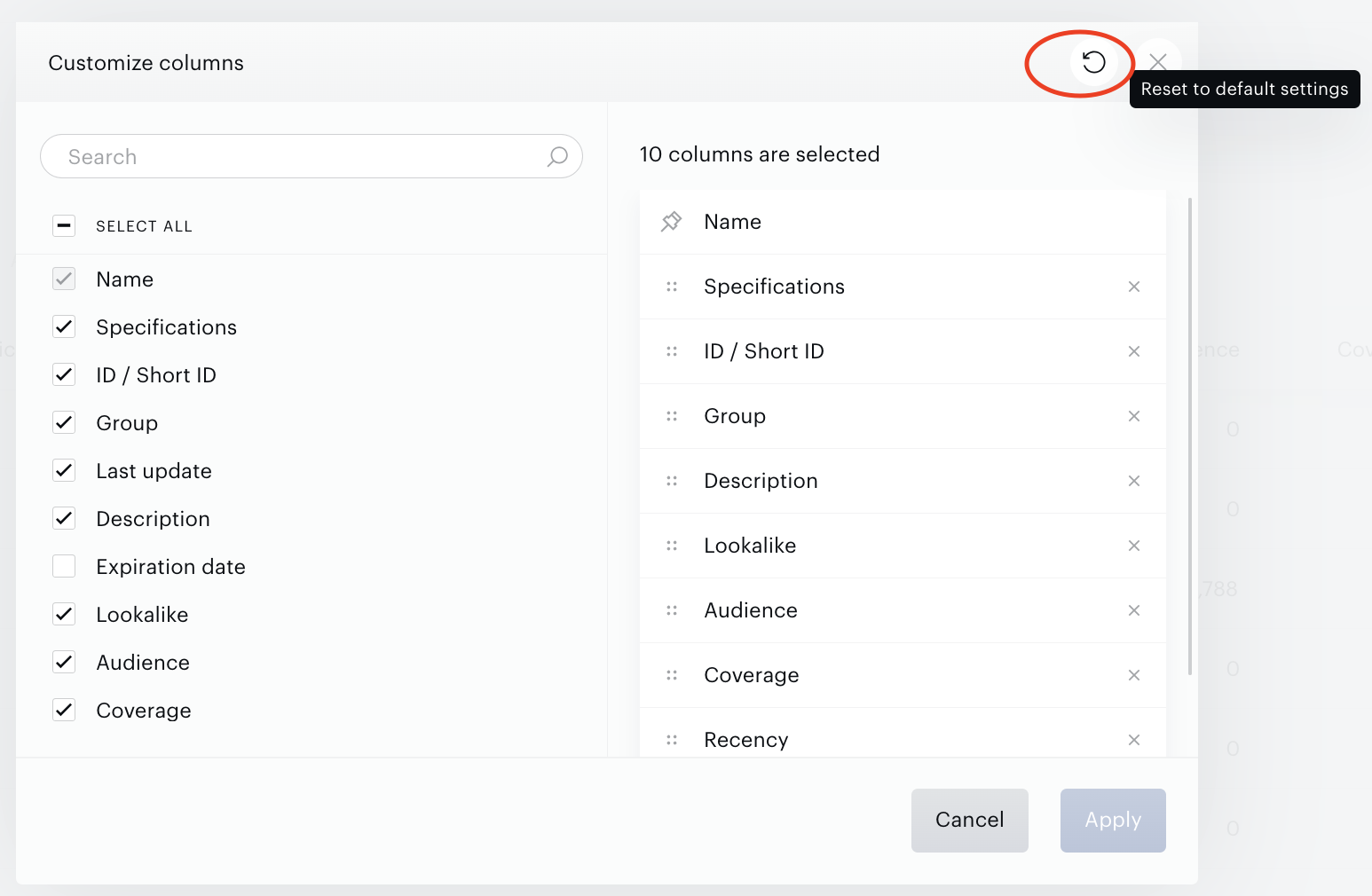Focus the Search columns field
This screenshot has width=1372, height=896.
(x=311, y=156)
